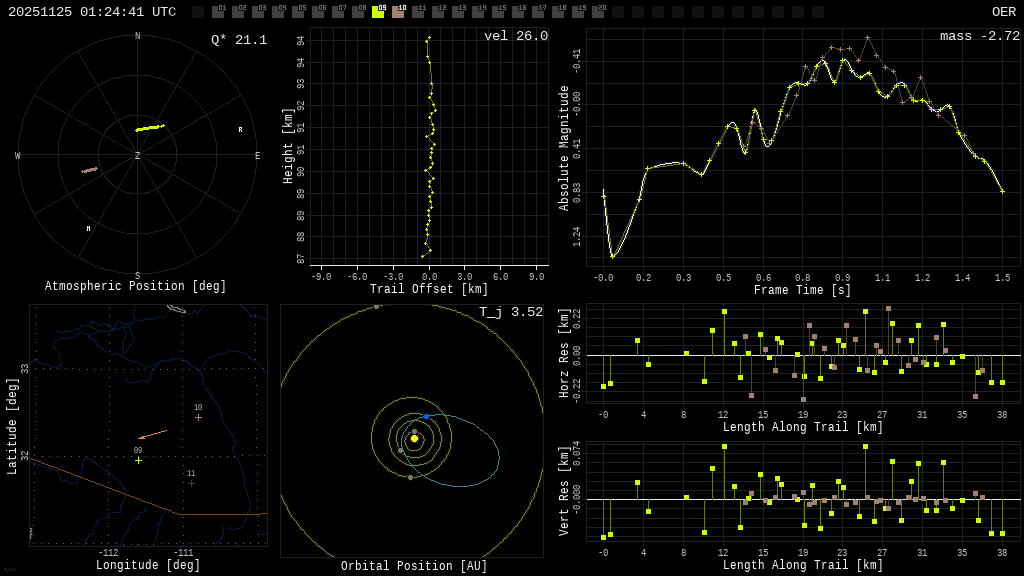
Task: Click the mass -2.72 readout
Action: click(x=979, y=36)
